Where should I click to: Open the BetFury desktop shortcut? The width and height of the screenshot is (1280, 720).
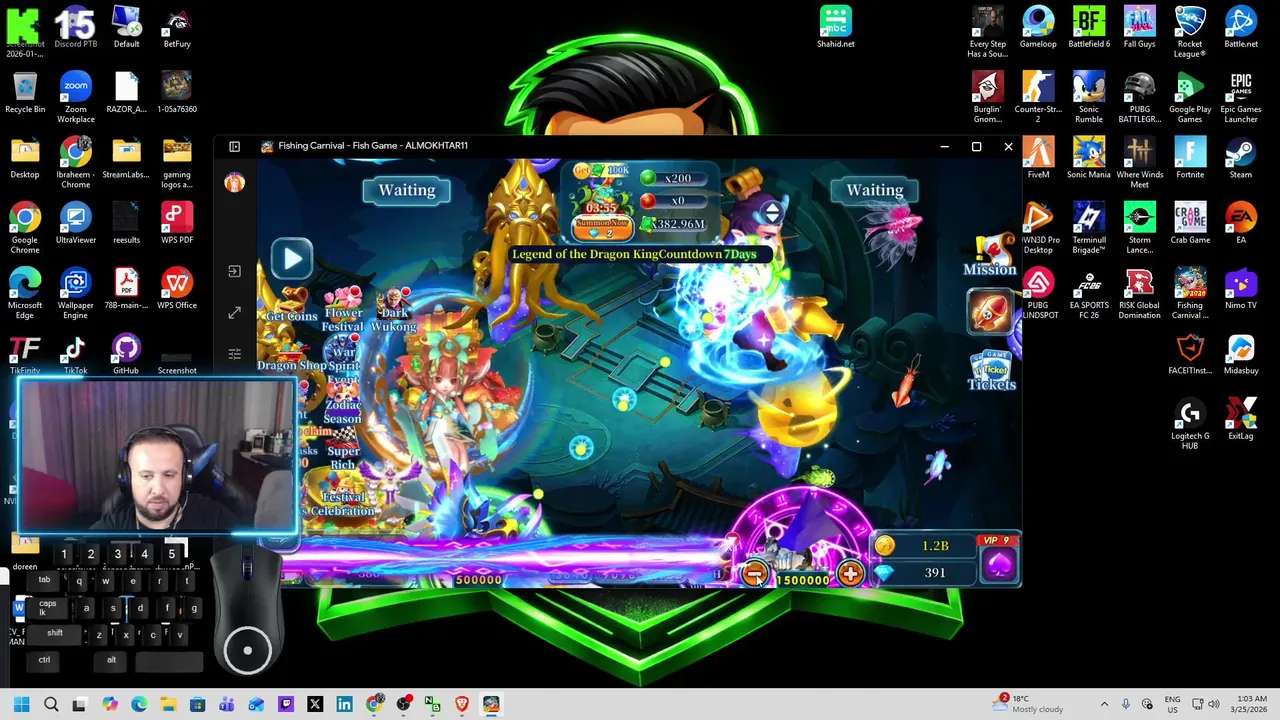click(x=177, y=28)
